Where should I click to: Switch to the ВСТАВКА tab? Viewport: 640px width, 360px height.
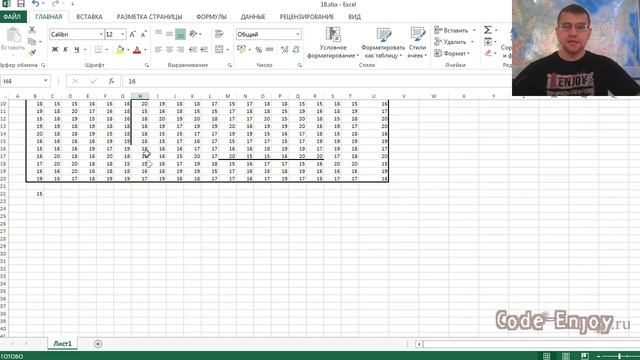(89, 17)
